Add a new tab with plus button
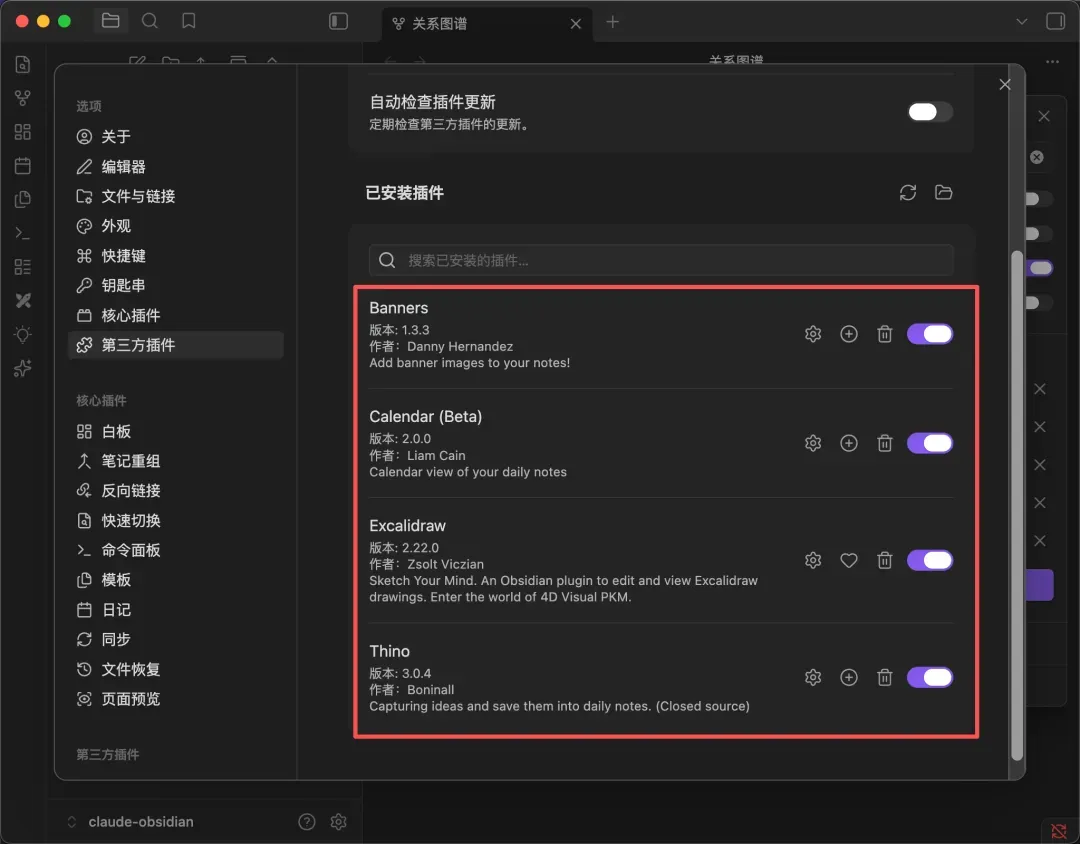This screenshot has width=1080, height=844. tap(612, 22)
